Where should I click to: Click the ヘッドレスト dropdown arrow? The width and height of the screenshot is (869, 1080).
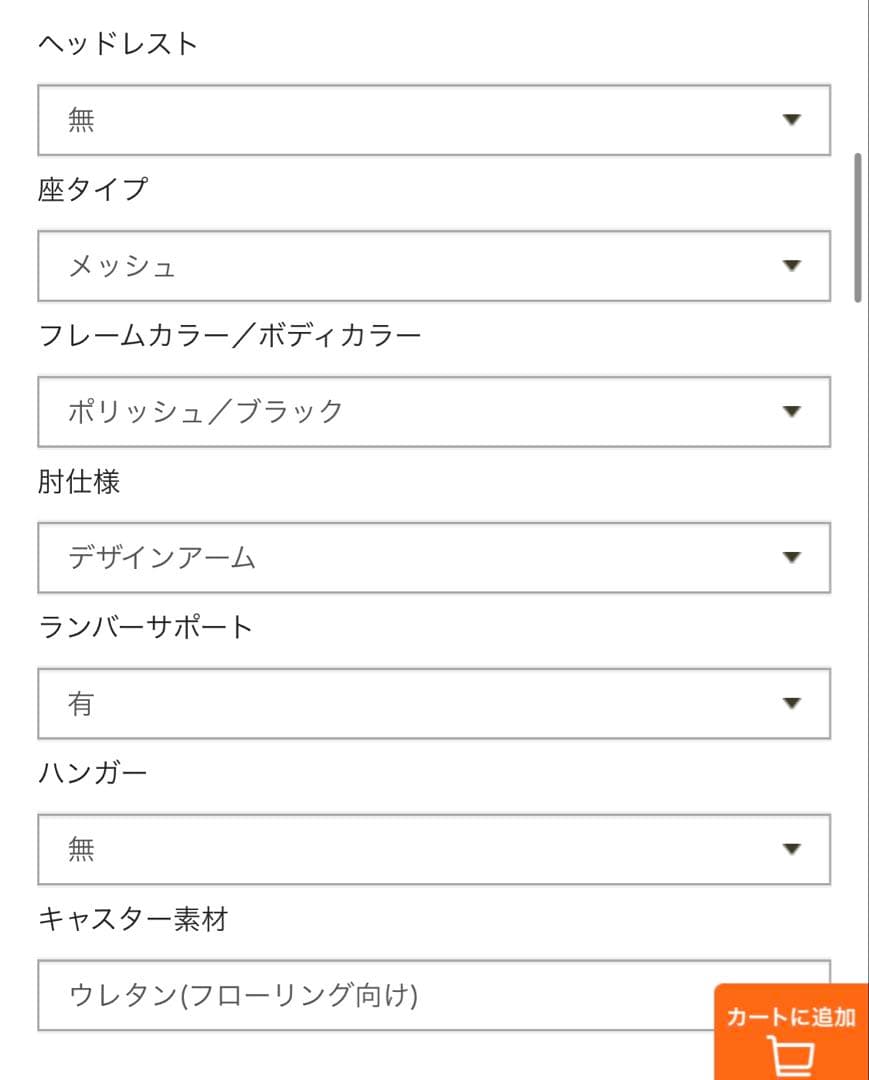tap(792, 120)
